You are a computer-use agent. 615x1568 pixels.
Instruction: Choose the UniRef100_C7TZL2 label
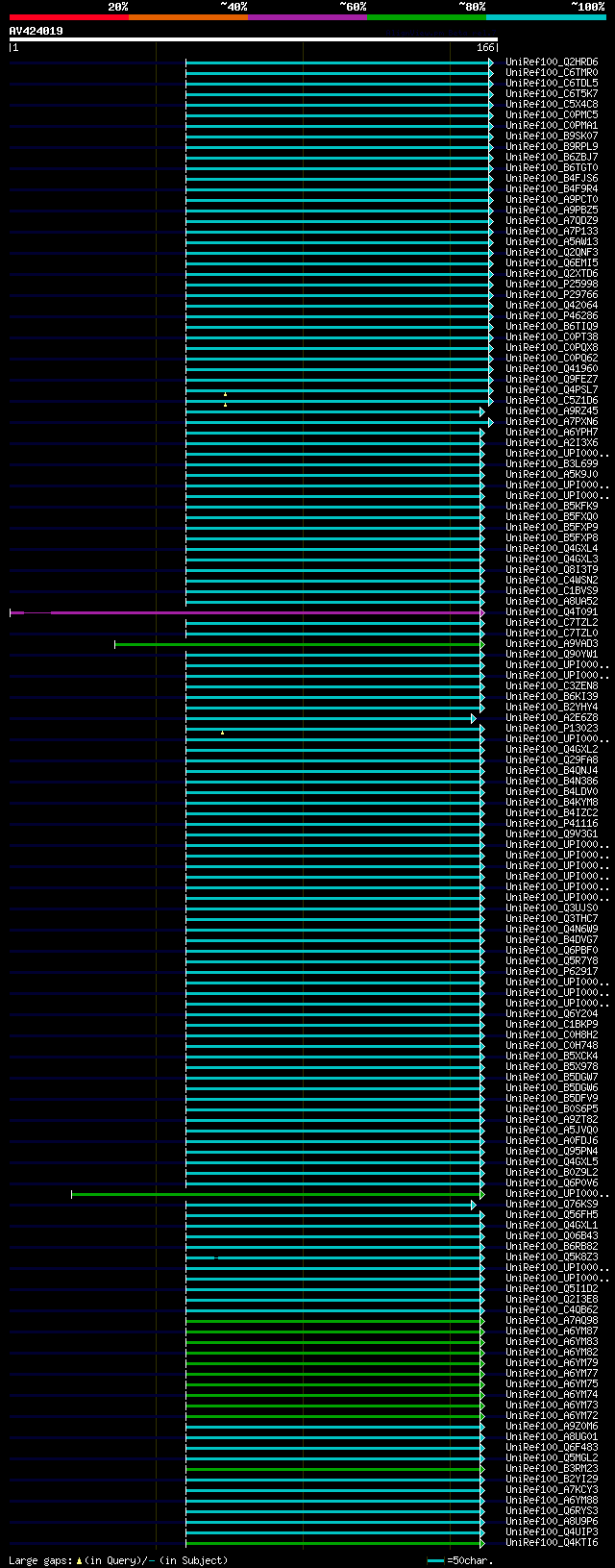pyautogui.click(x=552, y=623)
